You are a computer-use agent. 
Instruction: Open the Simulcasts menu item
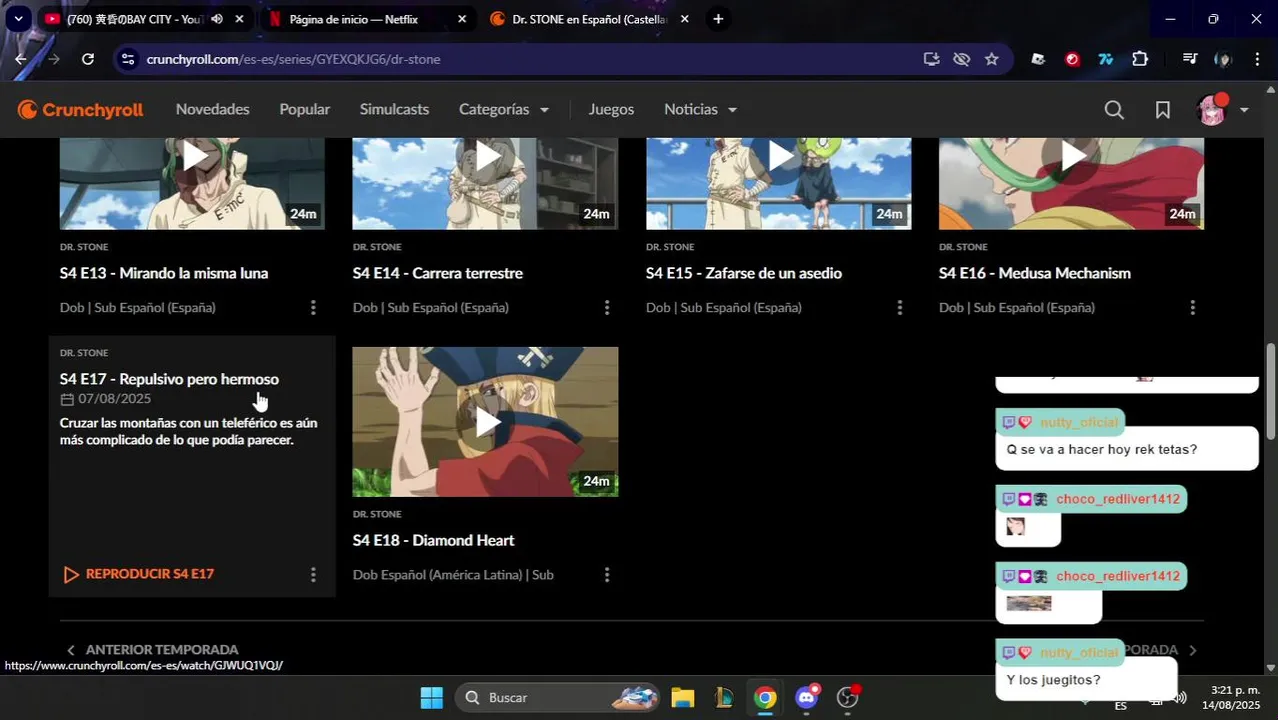(394, 110)
